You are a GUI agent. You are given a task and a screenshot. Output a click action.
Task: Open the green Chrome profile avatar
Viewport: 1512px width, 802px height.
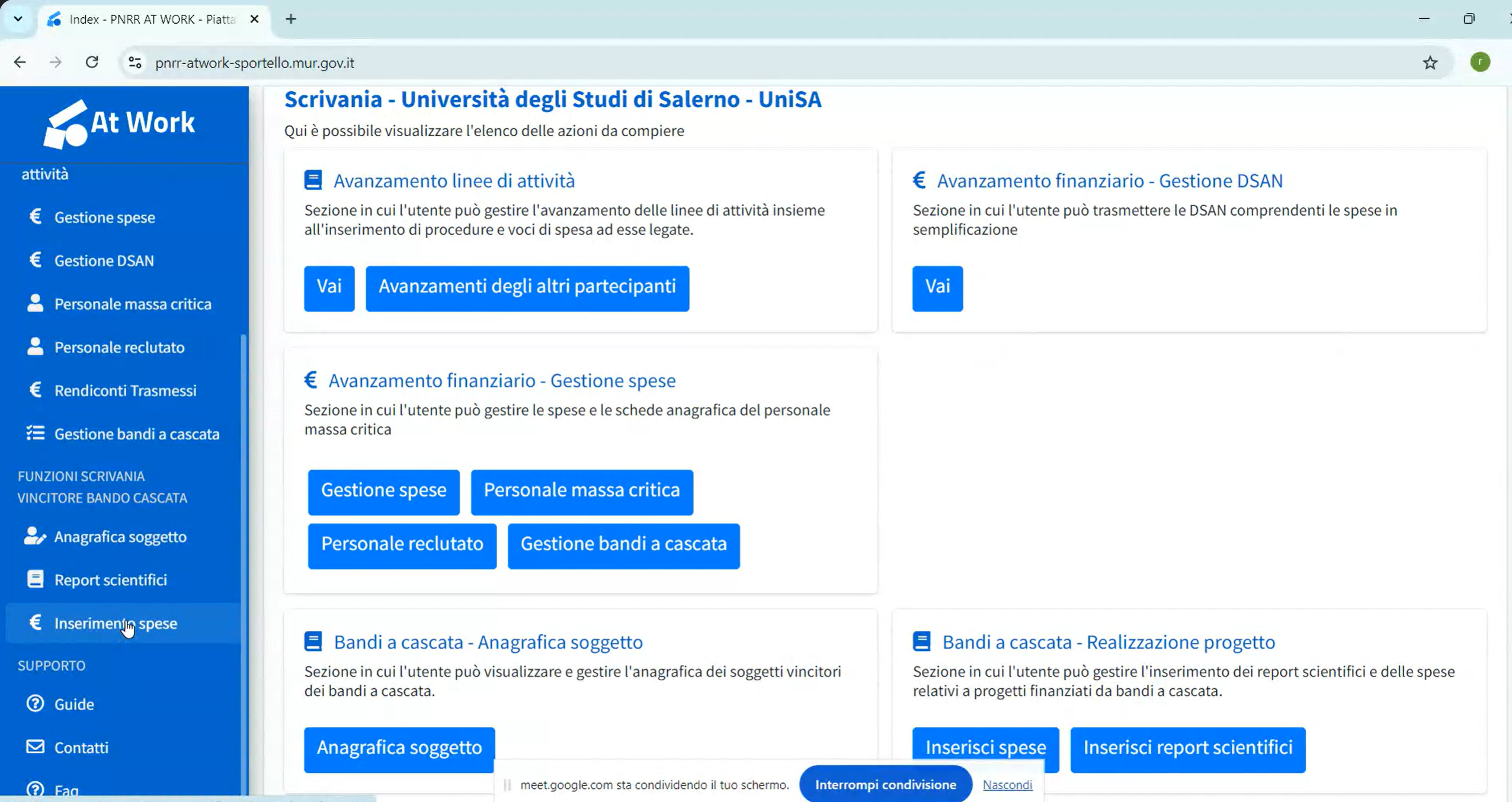click(x=1480, y=62)
